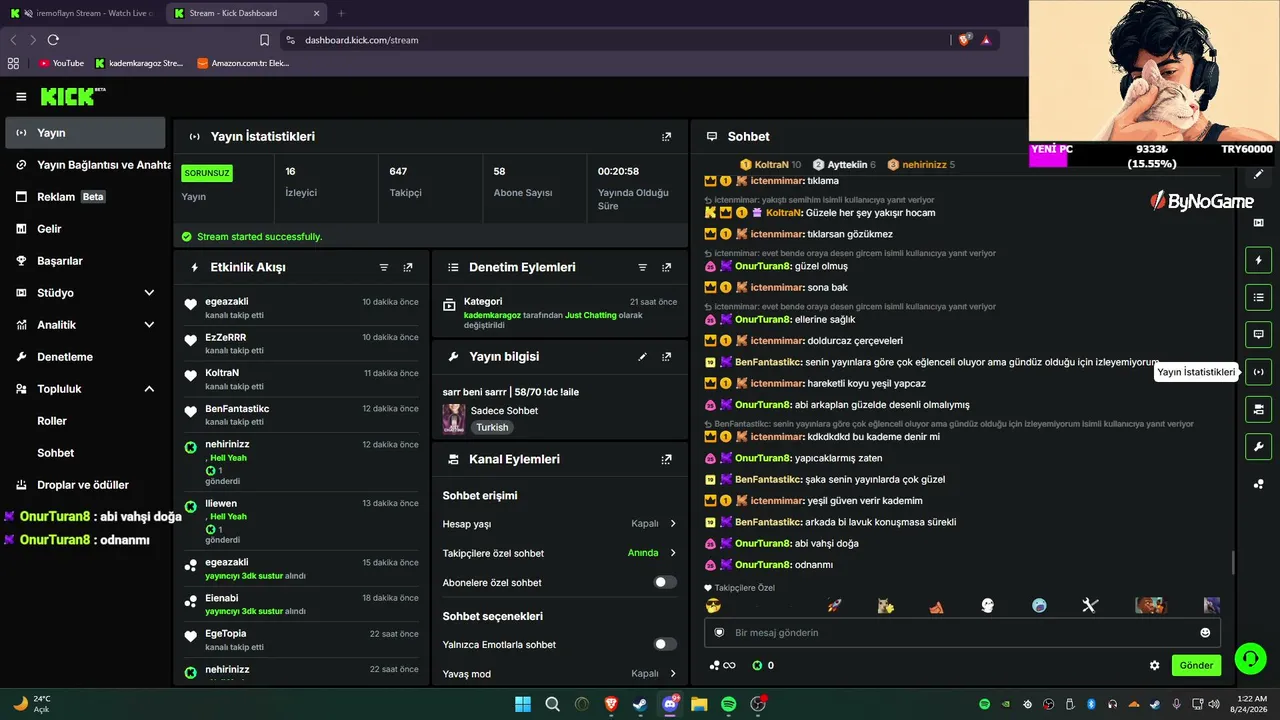Image resolution: width=1280 pixels, height=720 pixels.
Task: Click the right sidebar pencil edit icon
Action: coord(1258,175)
